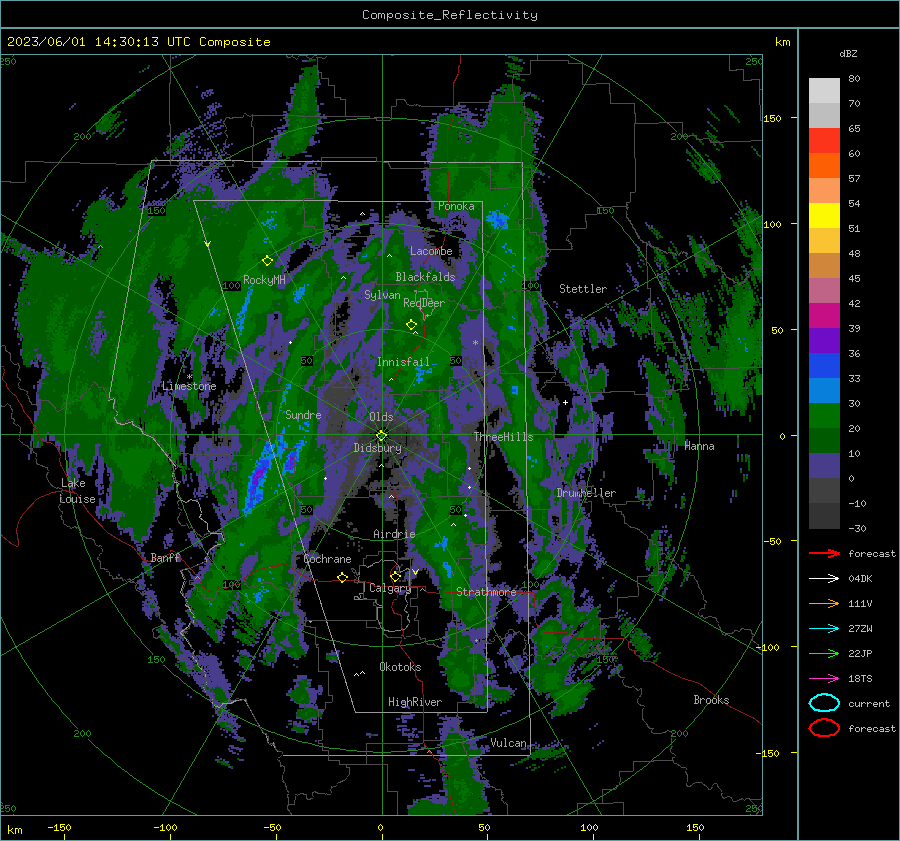Select the slate purple swatch between 10 and 0

coord(824,465)
